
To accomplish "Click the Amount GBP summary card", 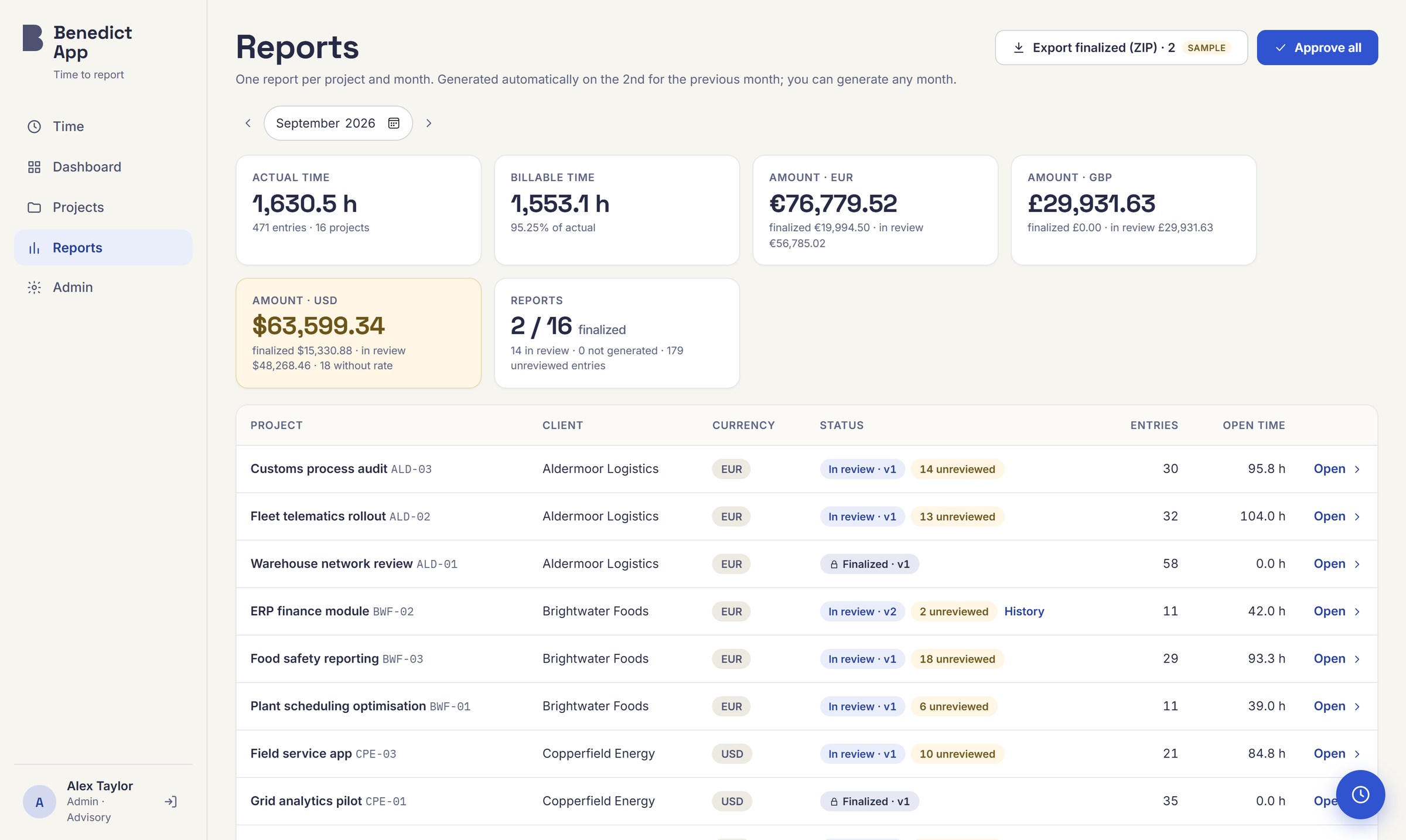I will tap(1134, 210).
